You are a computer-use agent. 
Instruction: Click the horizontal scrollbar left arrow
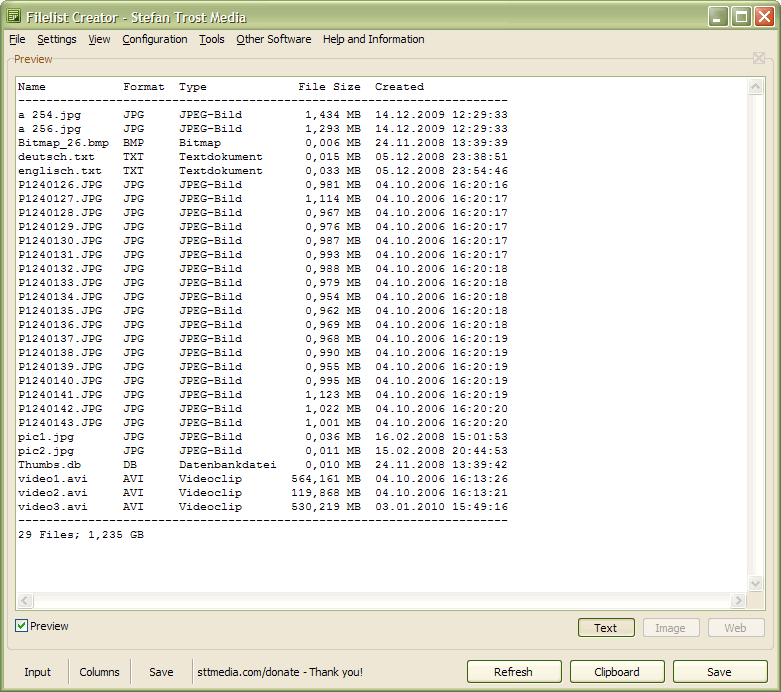25,600
